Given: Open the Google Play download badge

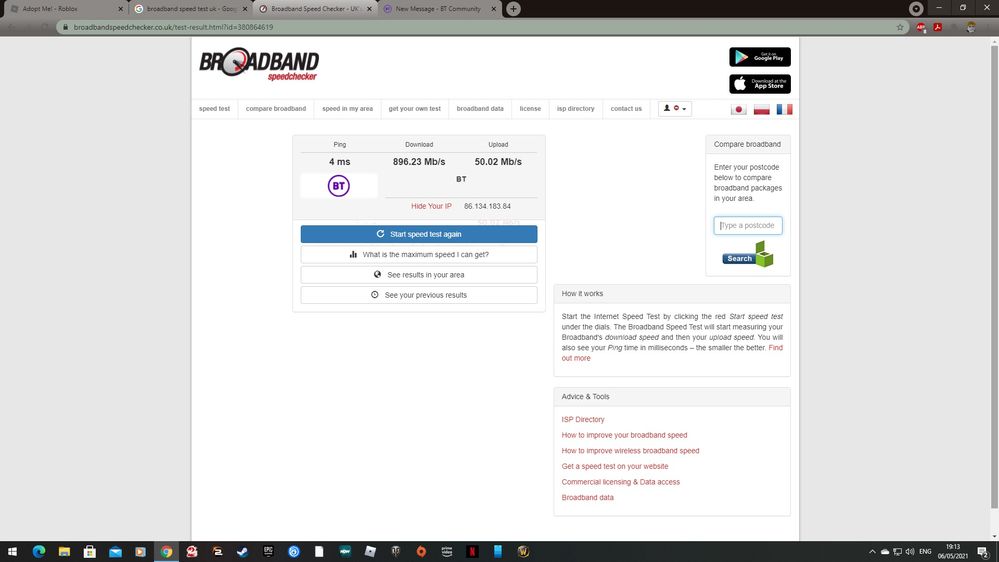Looking at the screenshot, I should tap(759, 57).
